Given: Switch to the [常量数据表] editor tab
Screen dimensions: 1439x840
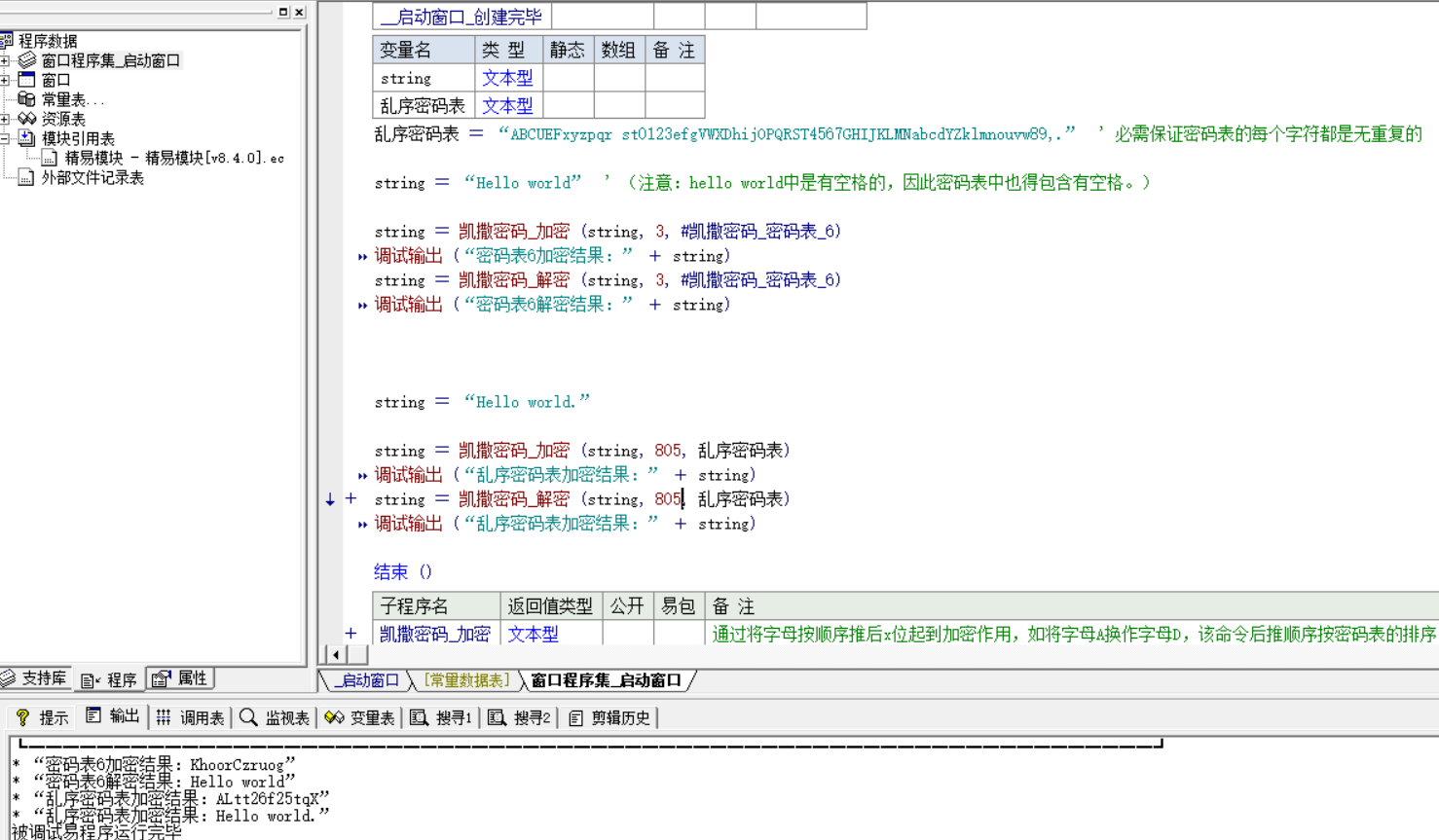Looking at the screenshot, I should click(x=465, y=680).
